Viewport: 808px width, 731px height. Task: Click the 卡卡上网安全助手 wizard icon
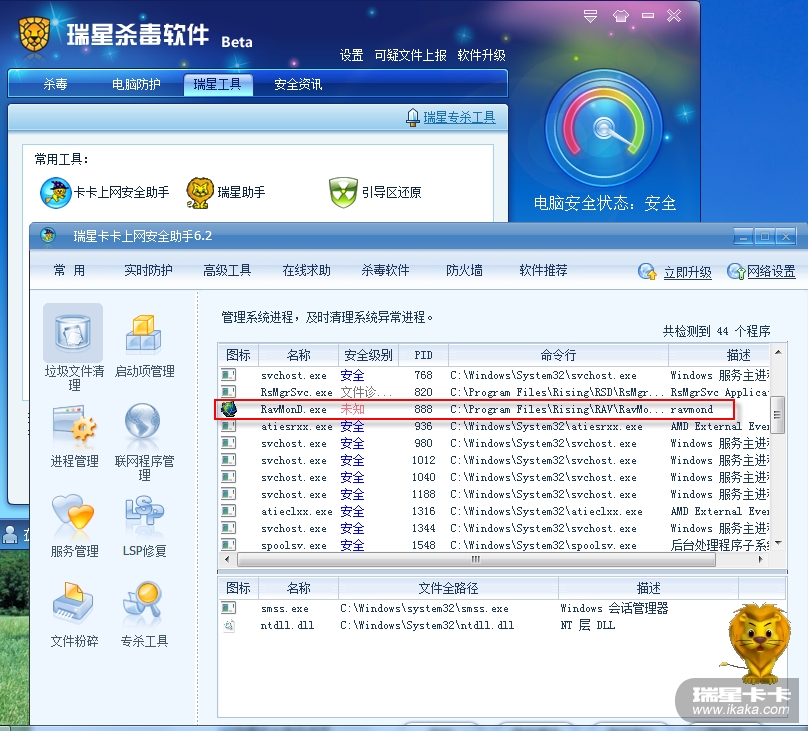55,193
